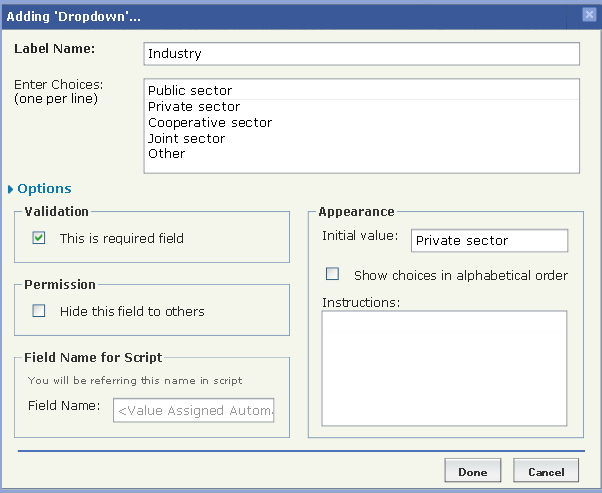Place cursor on 'Cooperative sector' choice line
Image resolution: width=602 pixels, height=493 pixels.
click(210, 123)
